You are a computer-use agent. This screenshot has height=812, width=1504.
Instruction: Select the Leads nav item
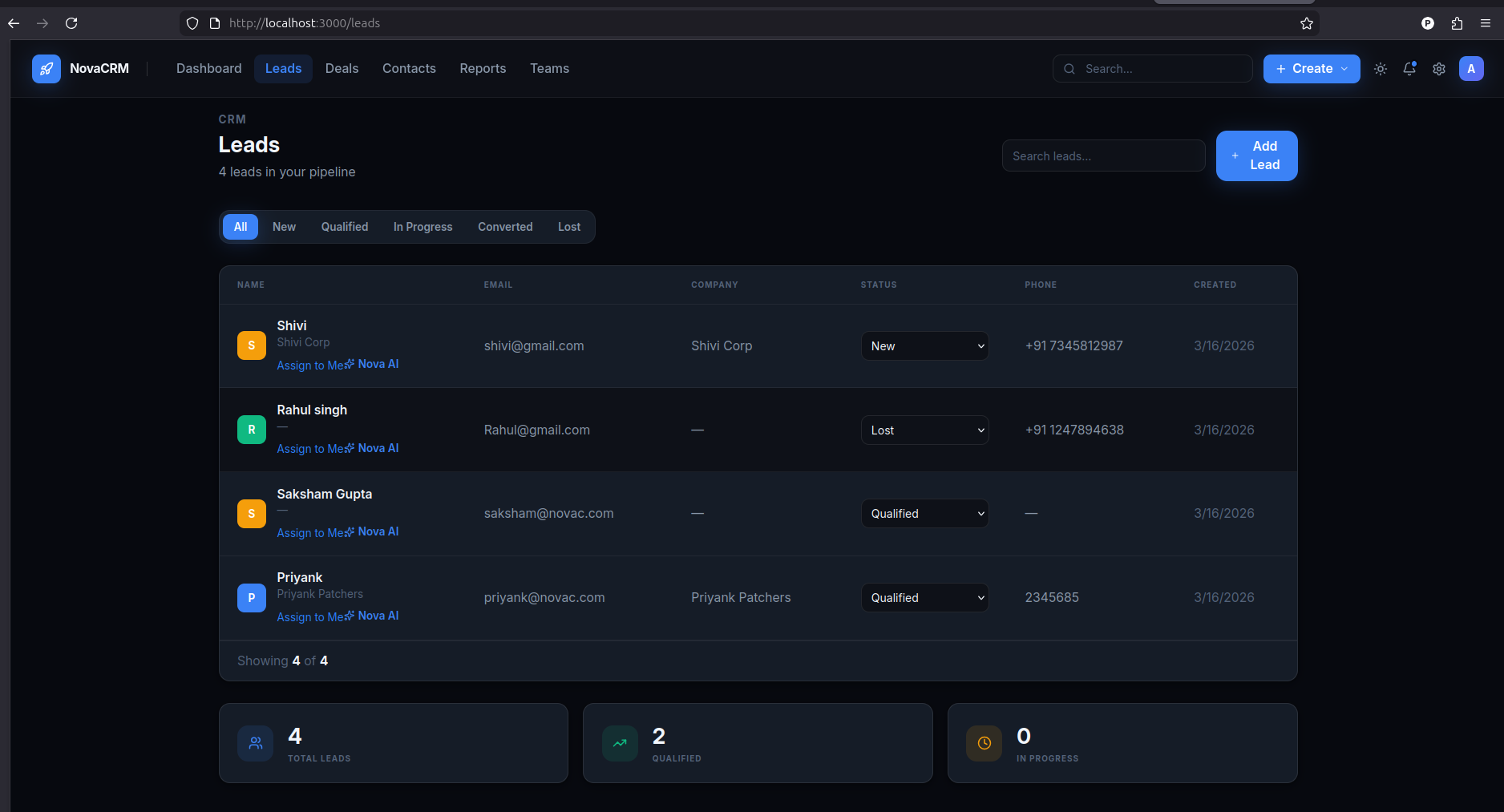(284, 69)
